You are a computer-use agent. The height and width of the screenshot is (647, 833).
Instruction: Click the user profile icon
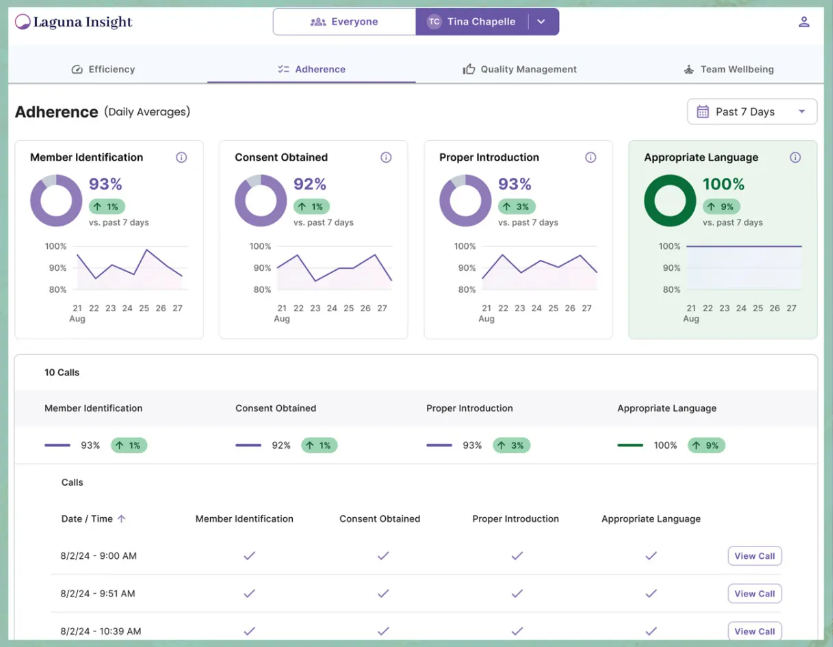[x=804, y=22]
